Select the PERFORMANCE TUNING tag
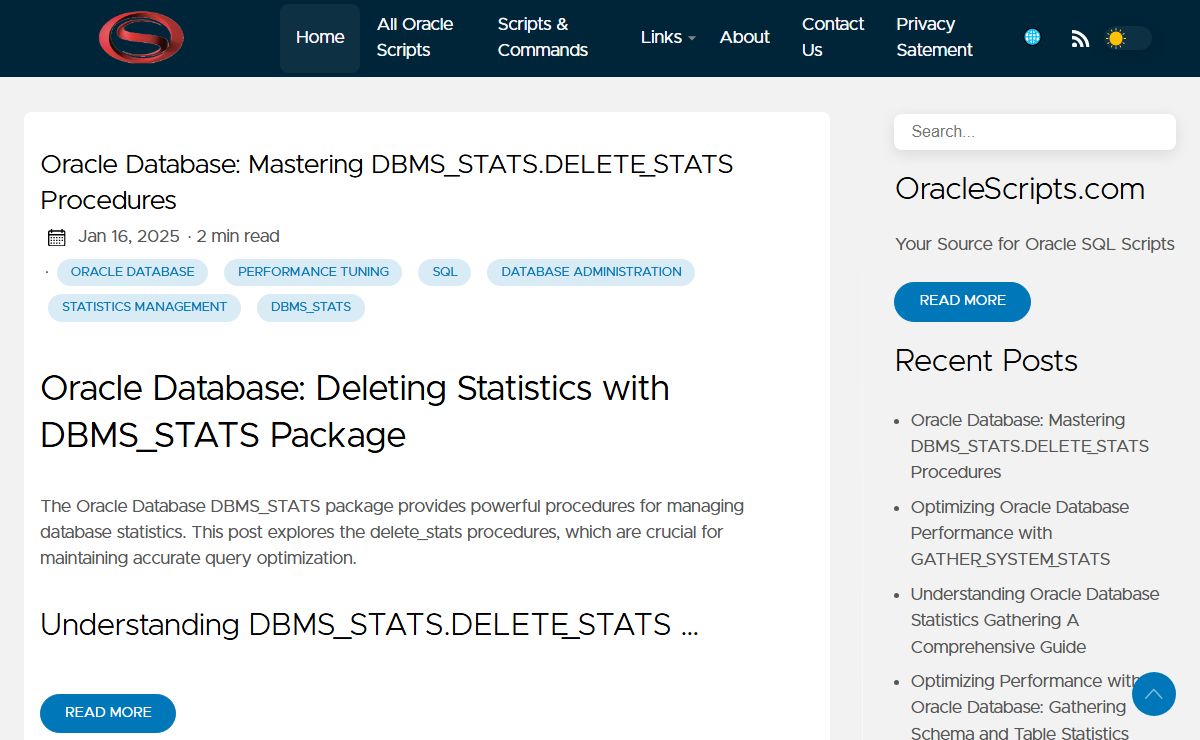 pyautogui.click(x=313, y=272)
